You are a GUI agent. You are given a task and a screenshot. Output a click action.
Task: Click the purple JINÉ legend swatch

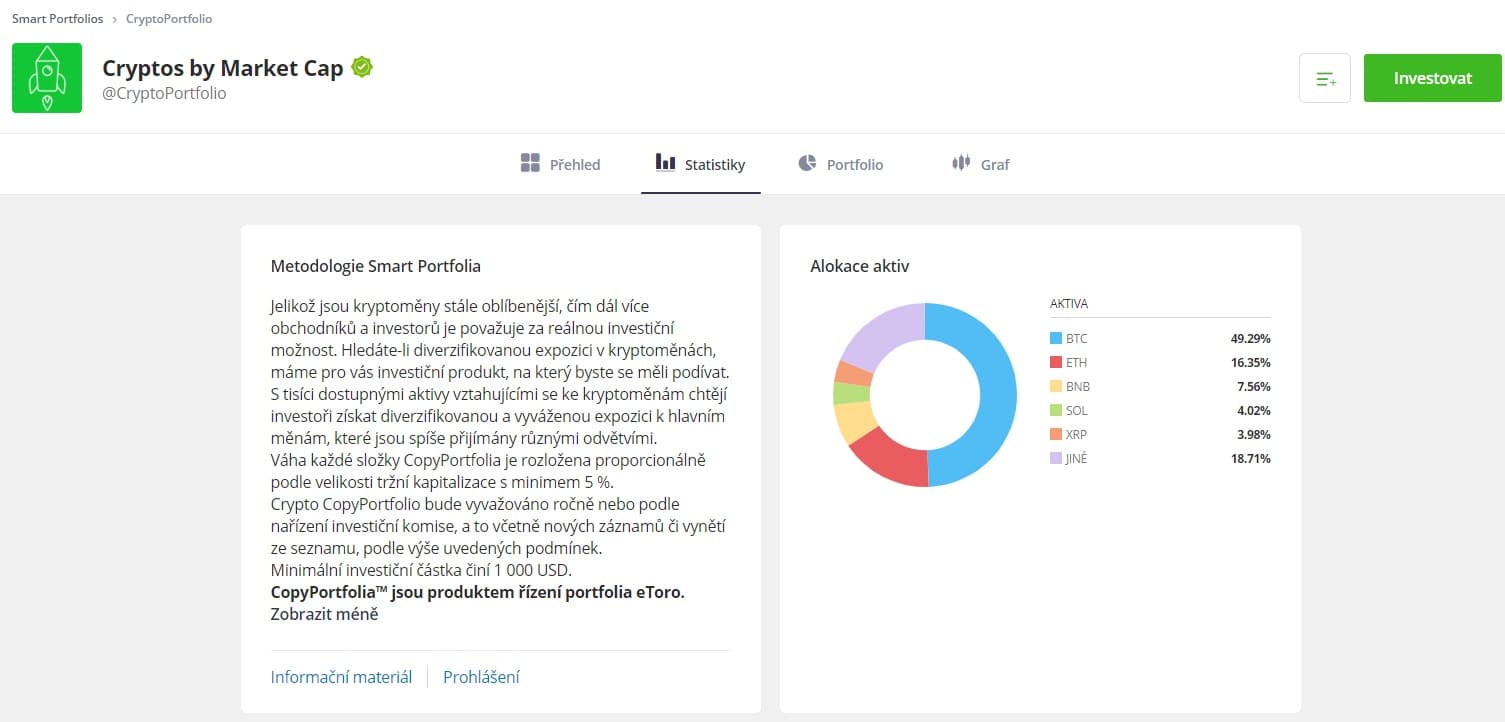tap(1056, 459)
